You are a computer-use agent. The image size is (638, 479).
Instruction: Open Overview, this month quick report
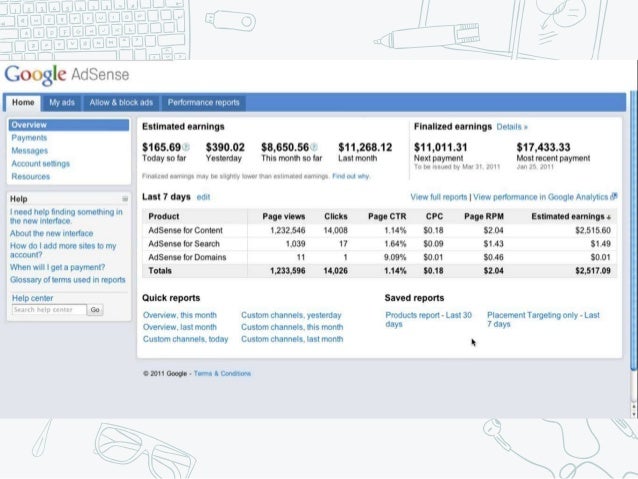coord(180,315)
